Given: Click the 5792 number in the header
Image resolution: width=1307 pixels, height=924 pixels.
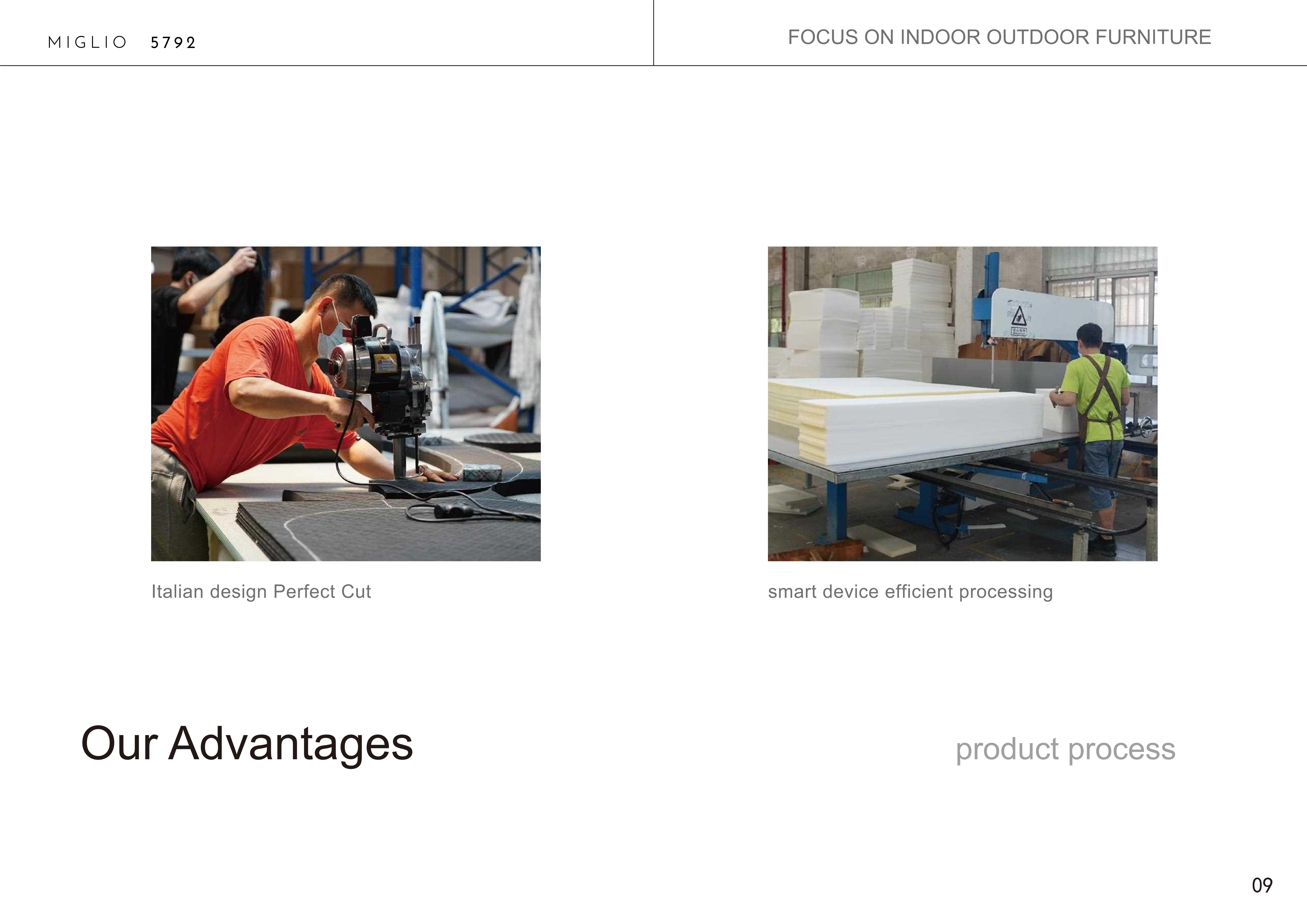Looking at the screenshot, I should click(x=173, y=43).
